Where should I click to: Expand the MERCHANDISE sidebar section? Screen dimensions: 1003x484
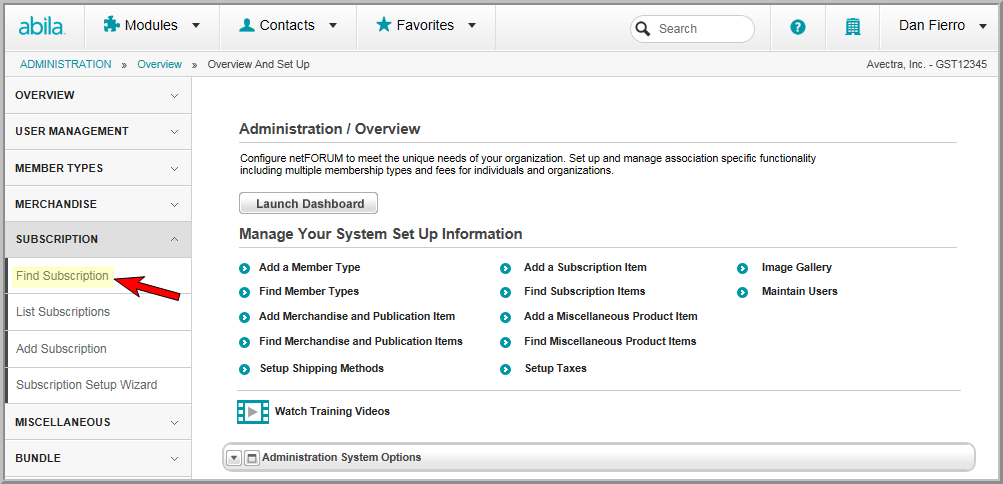pyautogui.click(x=97, y=204)
